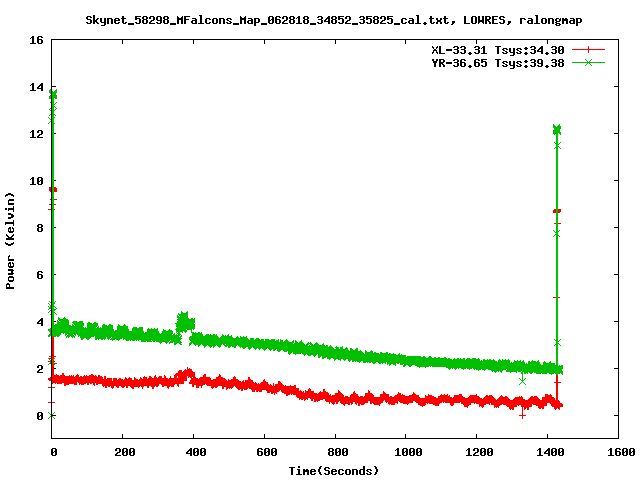This screenshot has height=480, width=640.
Task: Click the y-axis tick label 8
Action: [x=40, y=228]
